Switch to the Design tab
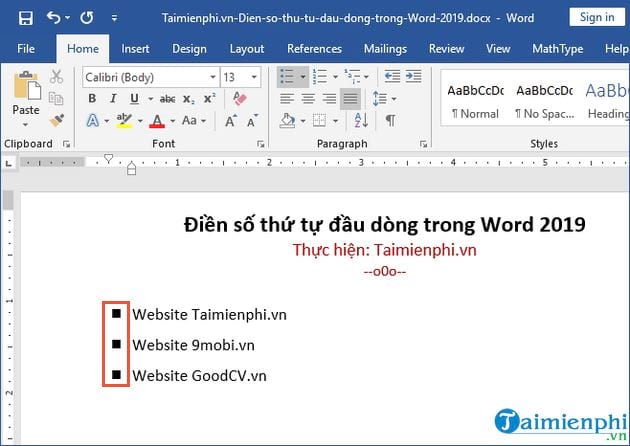This screenshot has width=630, height=446. (189, 49)
